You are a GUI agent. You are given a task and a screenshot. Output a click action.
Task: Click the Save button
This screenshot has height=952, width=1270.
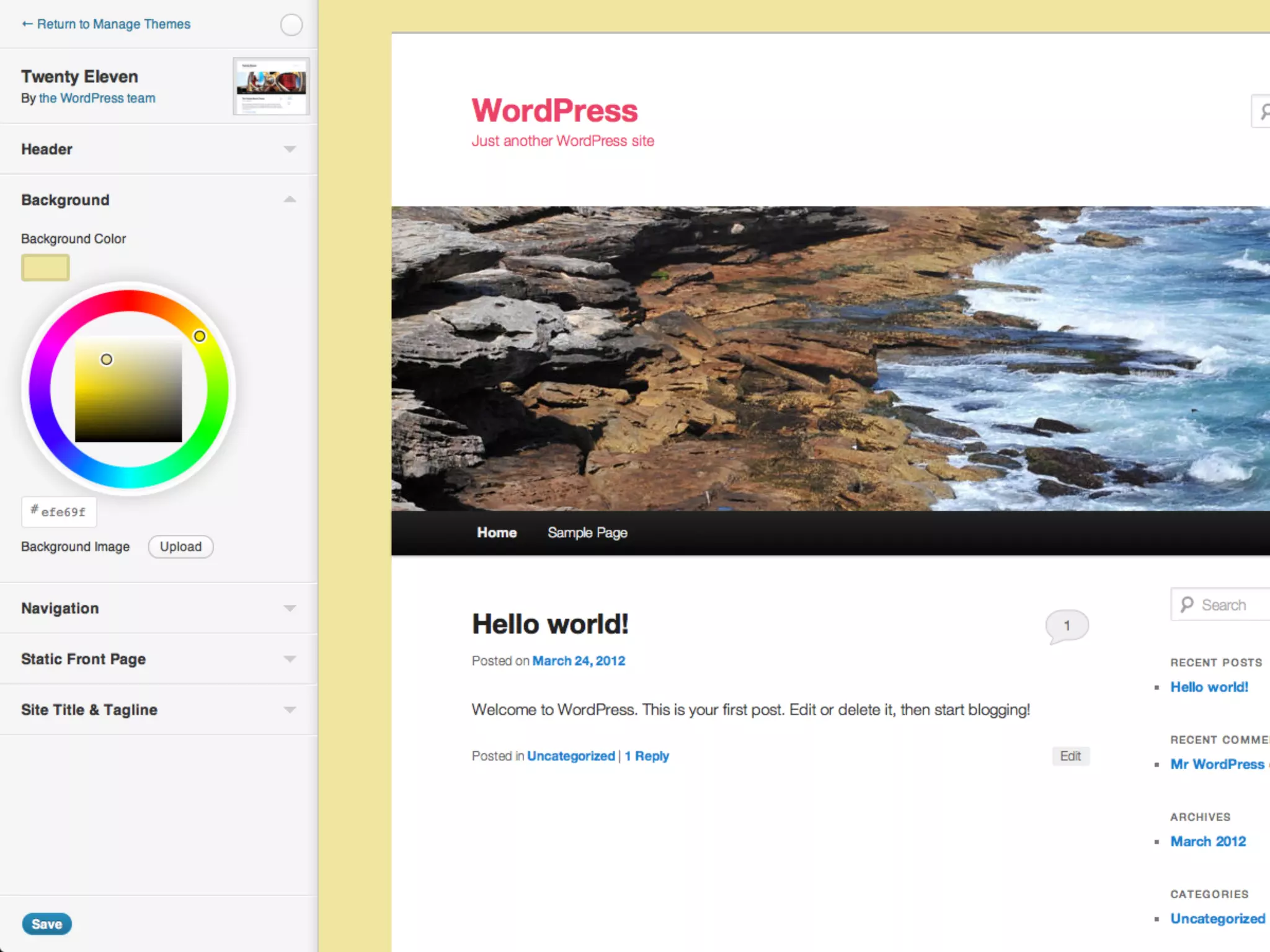[x=47, y=924]
